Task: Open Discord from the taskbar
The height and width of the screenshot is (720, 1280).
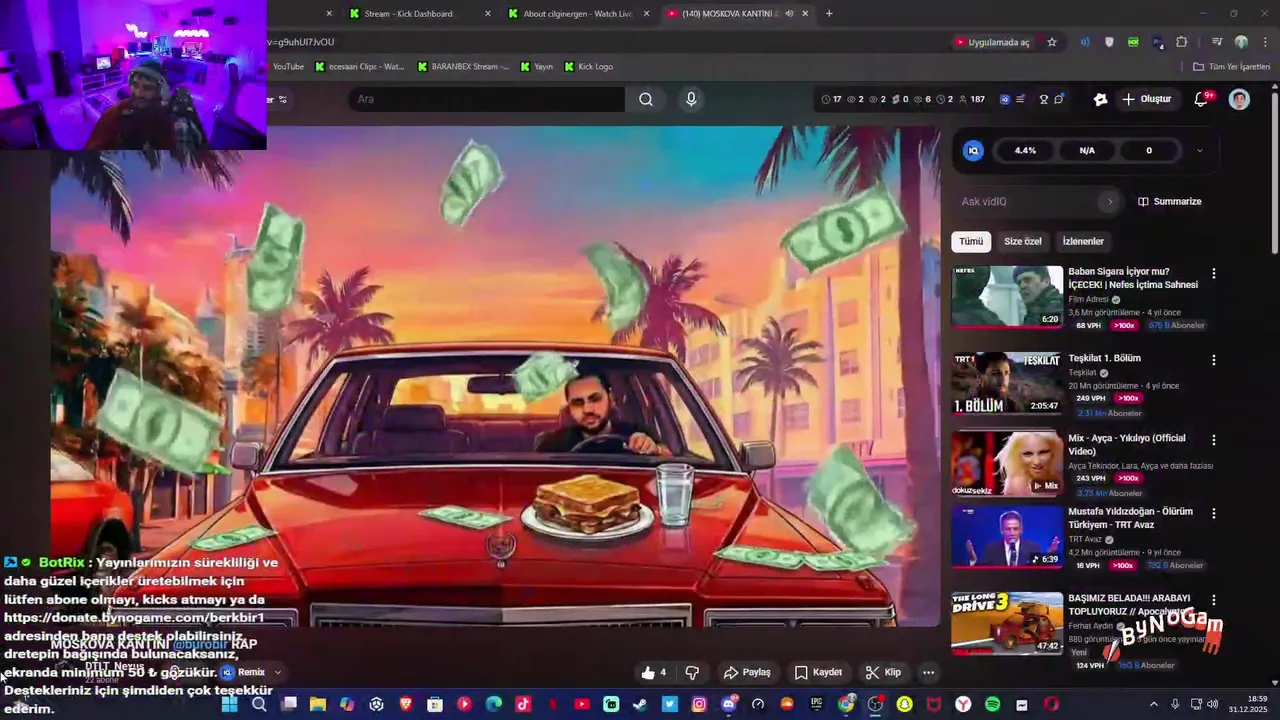Action: pos(728,704)
